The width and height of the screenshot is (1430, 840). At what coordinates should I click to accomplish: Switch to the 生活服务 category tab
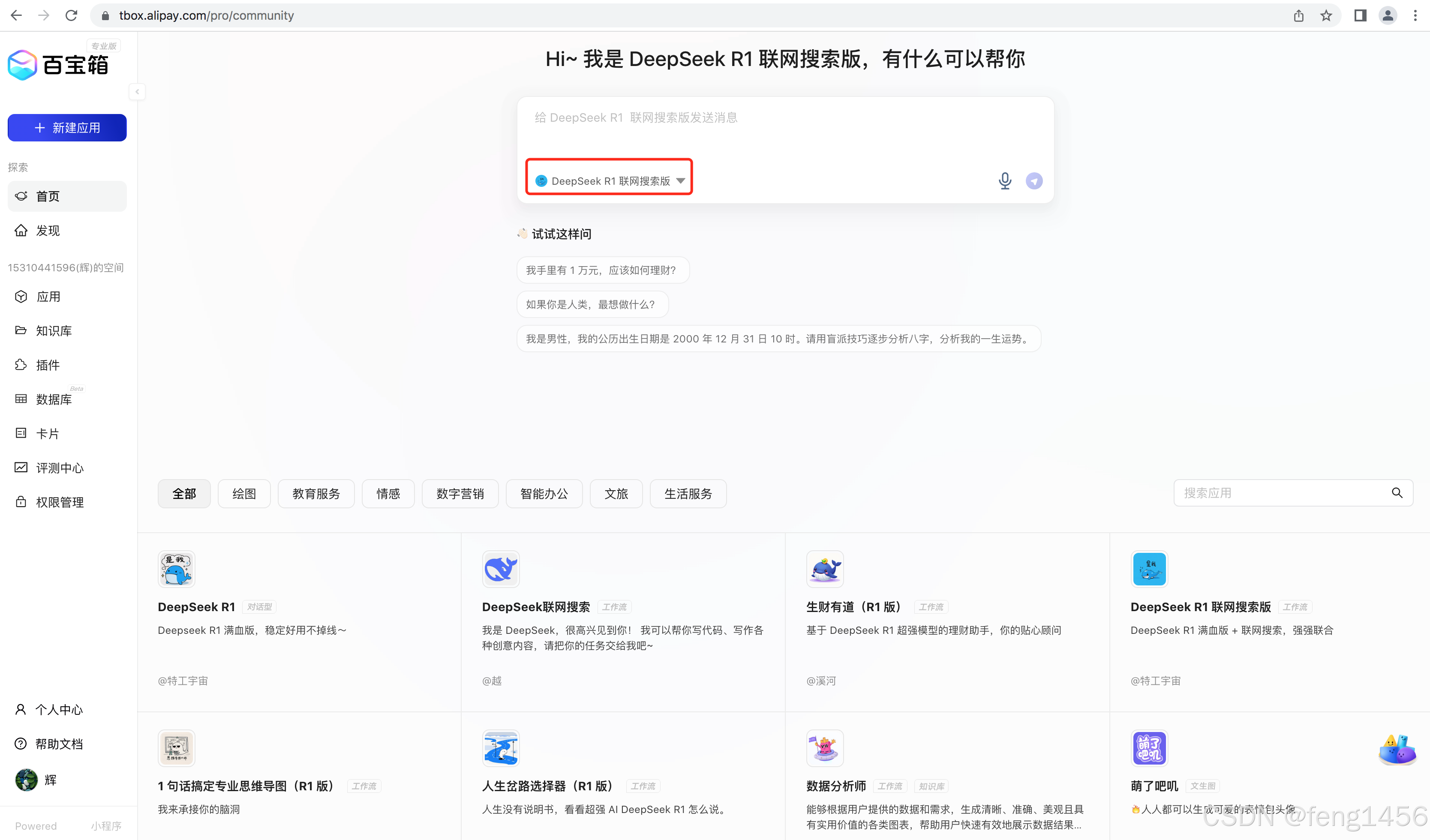(x=688, y=493)
